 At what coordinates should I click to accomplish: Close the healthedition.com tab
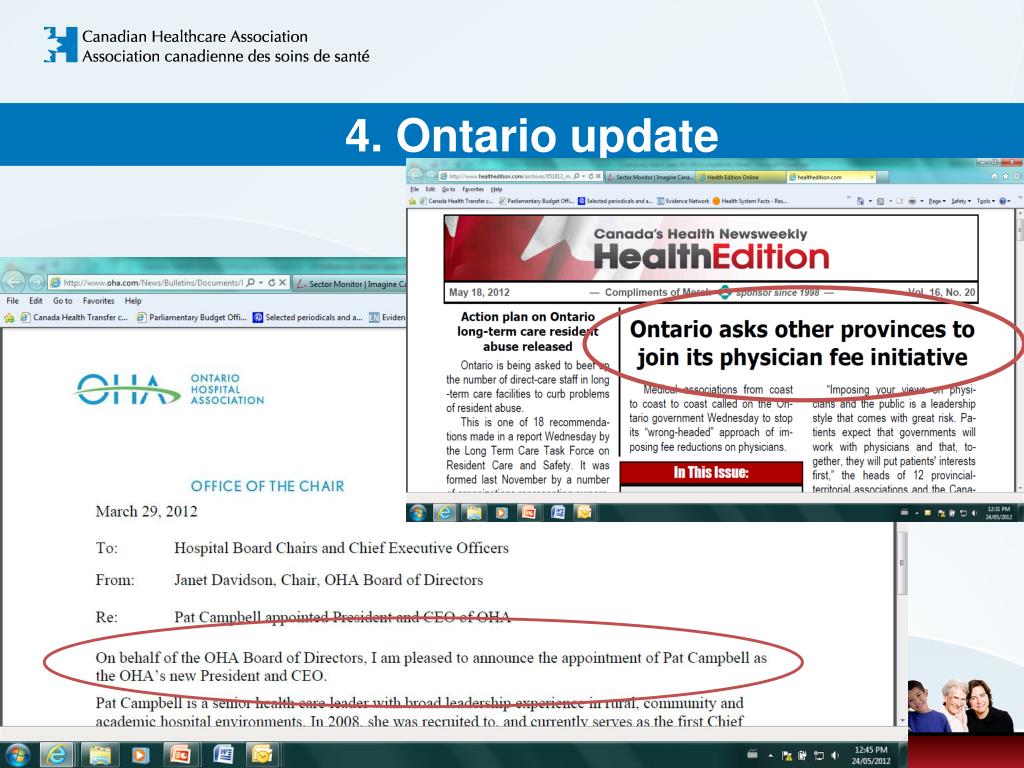871,177
